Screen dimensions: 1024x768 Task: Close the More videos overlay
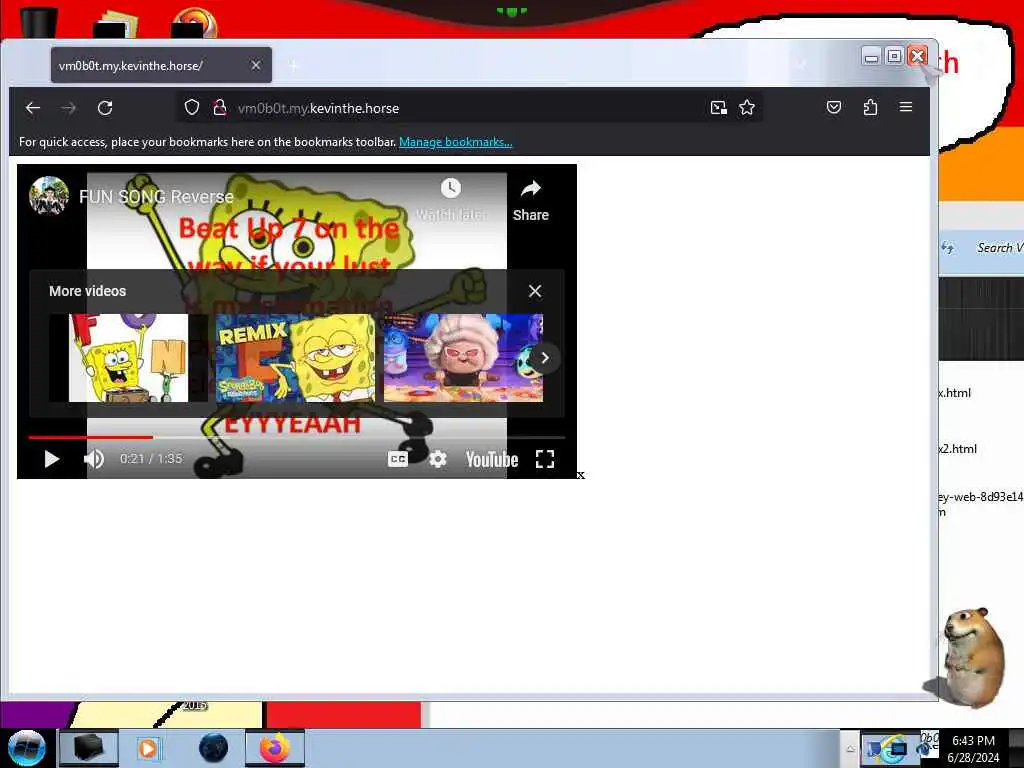click(x=535, y=291)
